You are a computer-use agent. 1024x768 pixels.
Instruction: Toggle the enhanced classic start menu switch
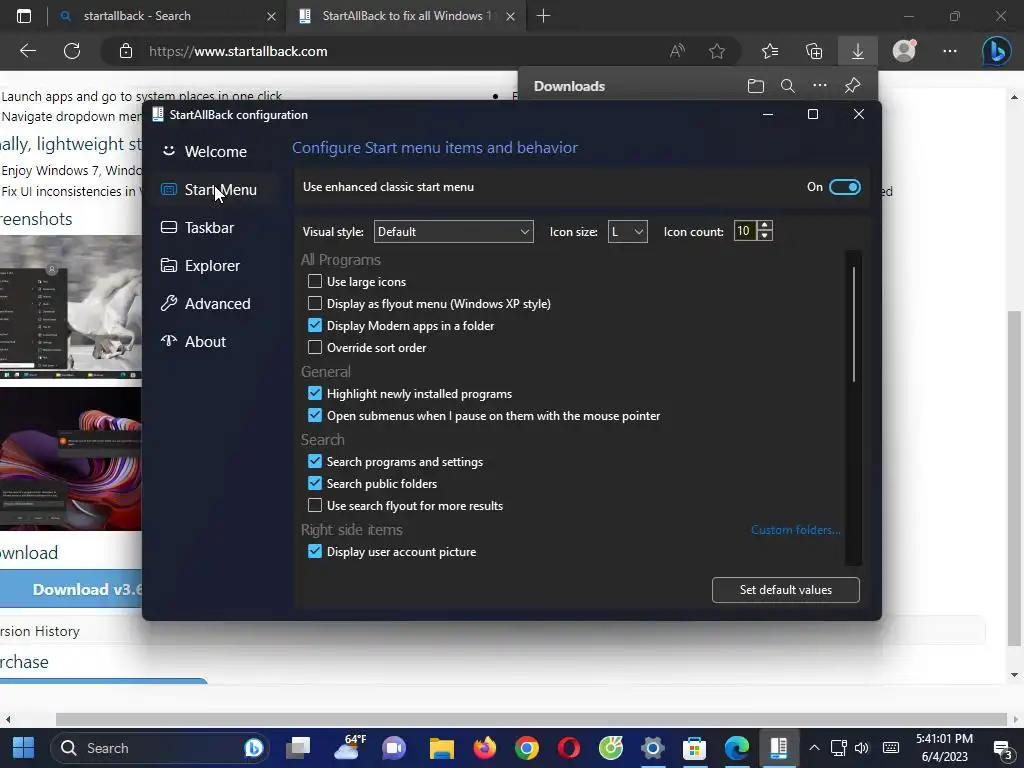[844, 187]
